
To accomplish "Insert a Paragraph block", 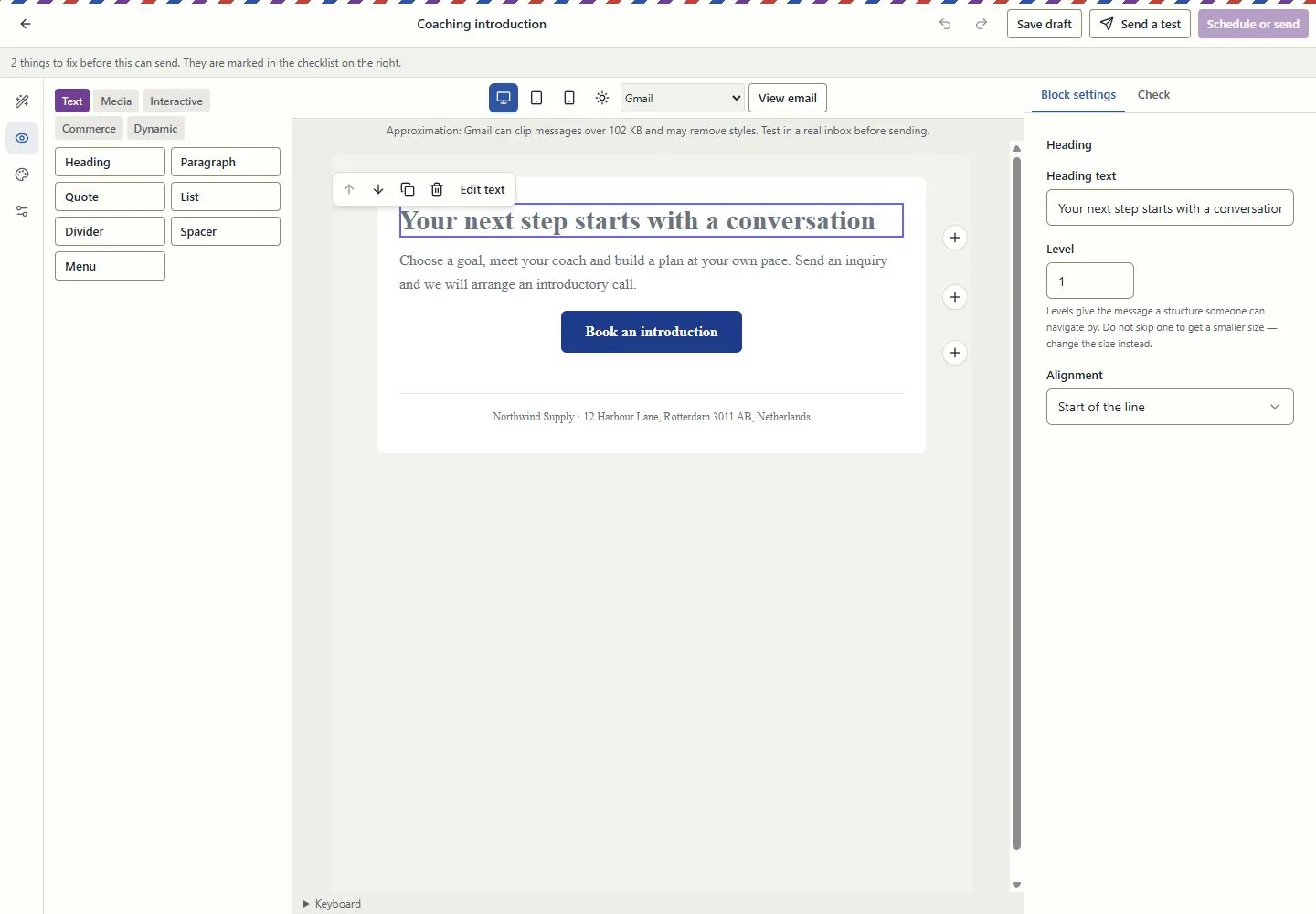I will (226, 162).
